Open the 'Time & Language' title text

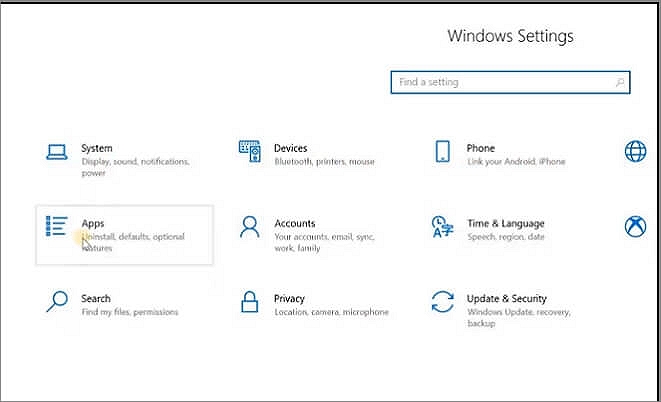point(505,223)
